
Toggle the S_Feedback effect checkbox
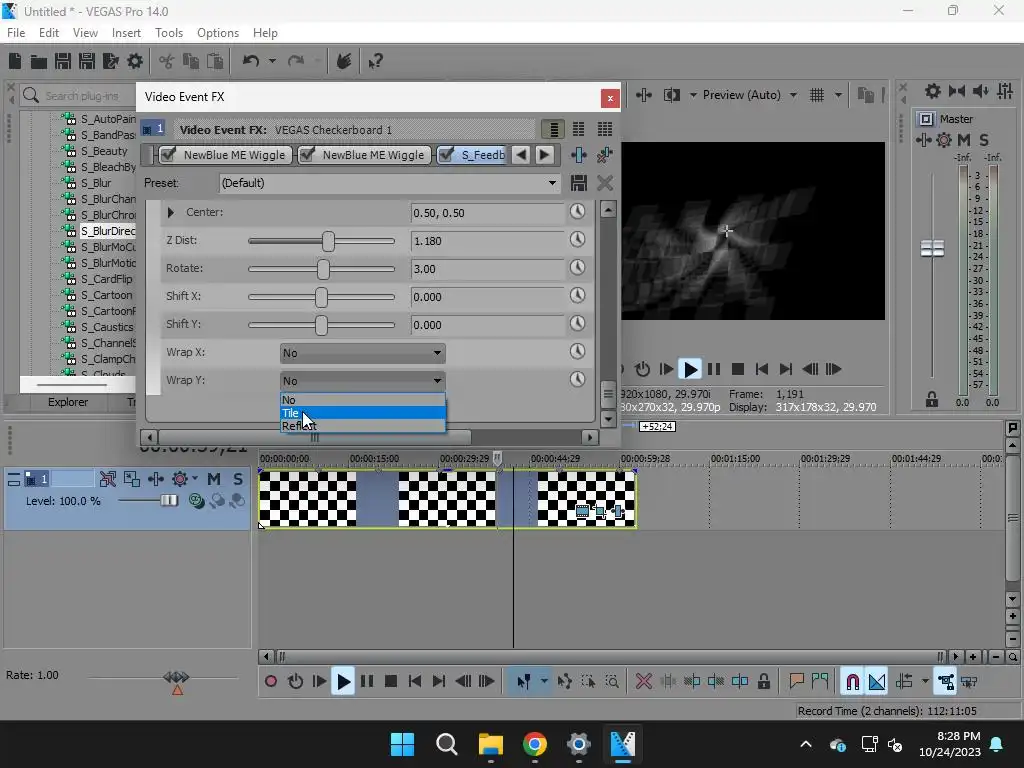pos(446,155)
